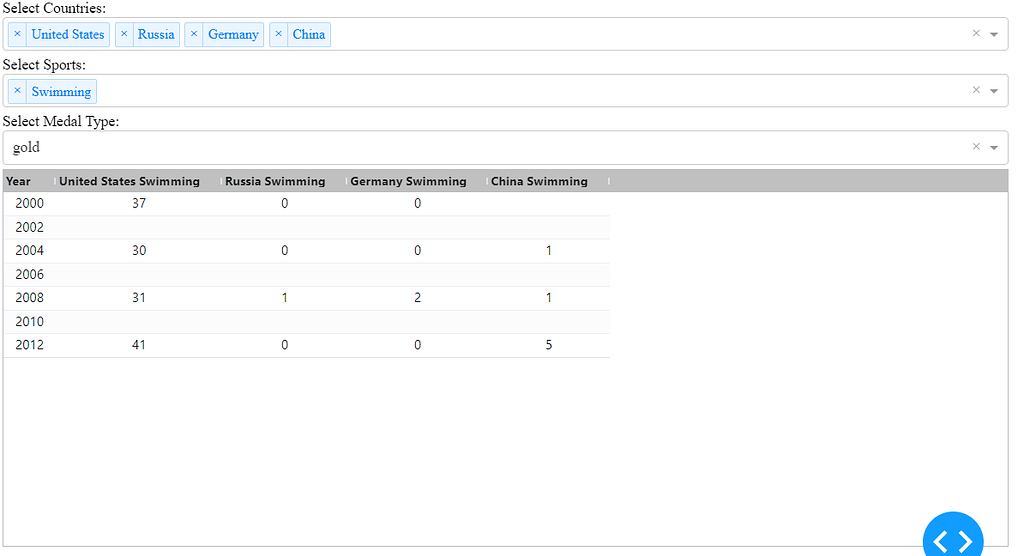Click the China Swimming column header

coord(549,181)
